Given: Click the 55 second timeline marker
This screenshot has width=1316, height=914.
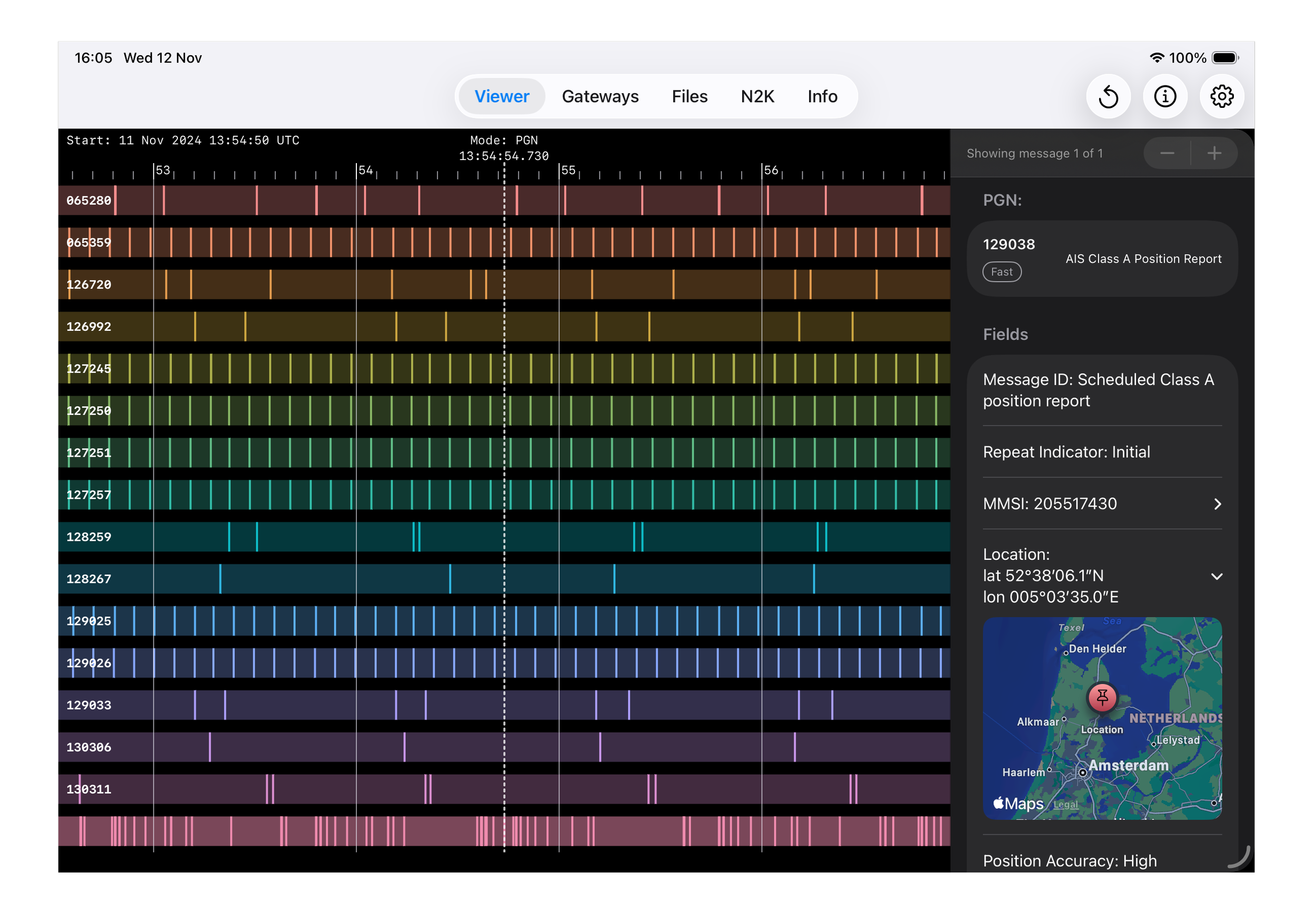Looking at the screenshot, I should click(568, 170).
